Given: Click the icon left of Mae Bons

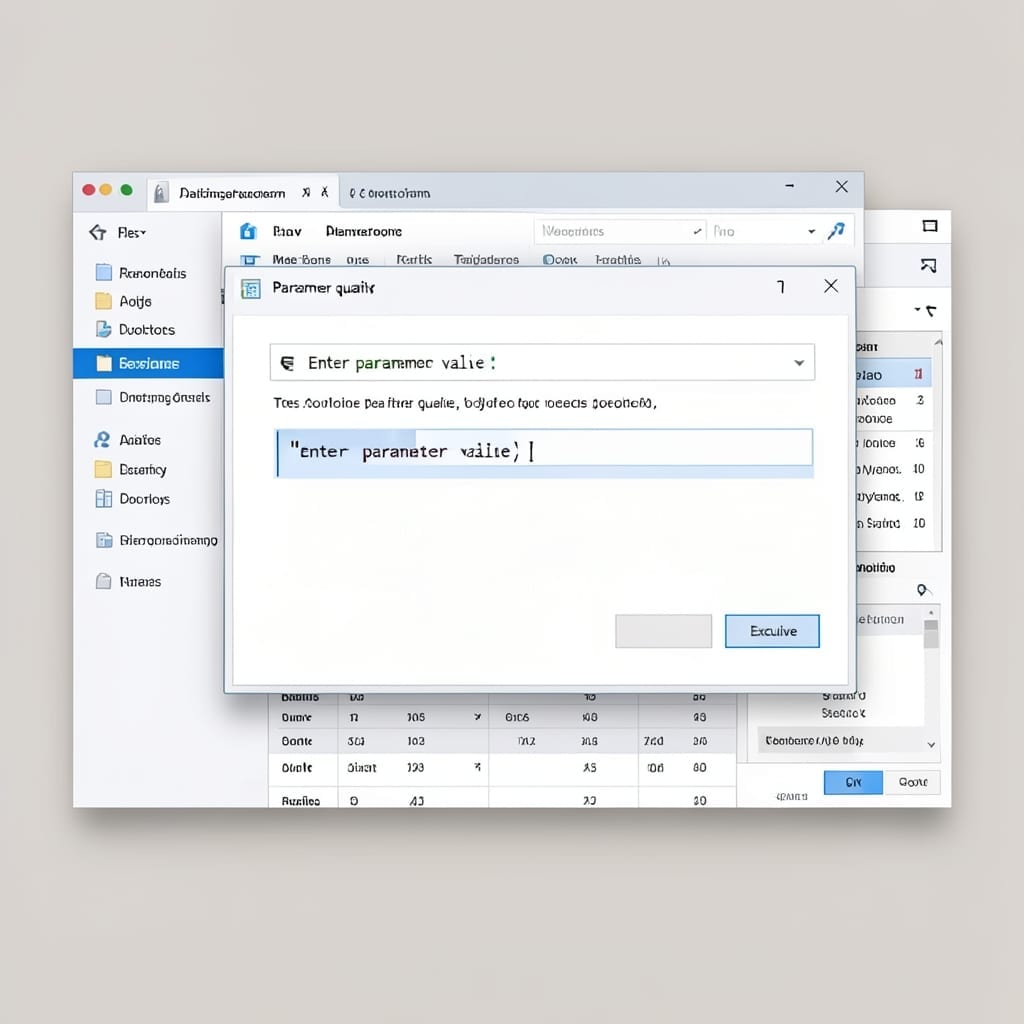Looking at the screenshot, I should tap(249, 260).
